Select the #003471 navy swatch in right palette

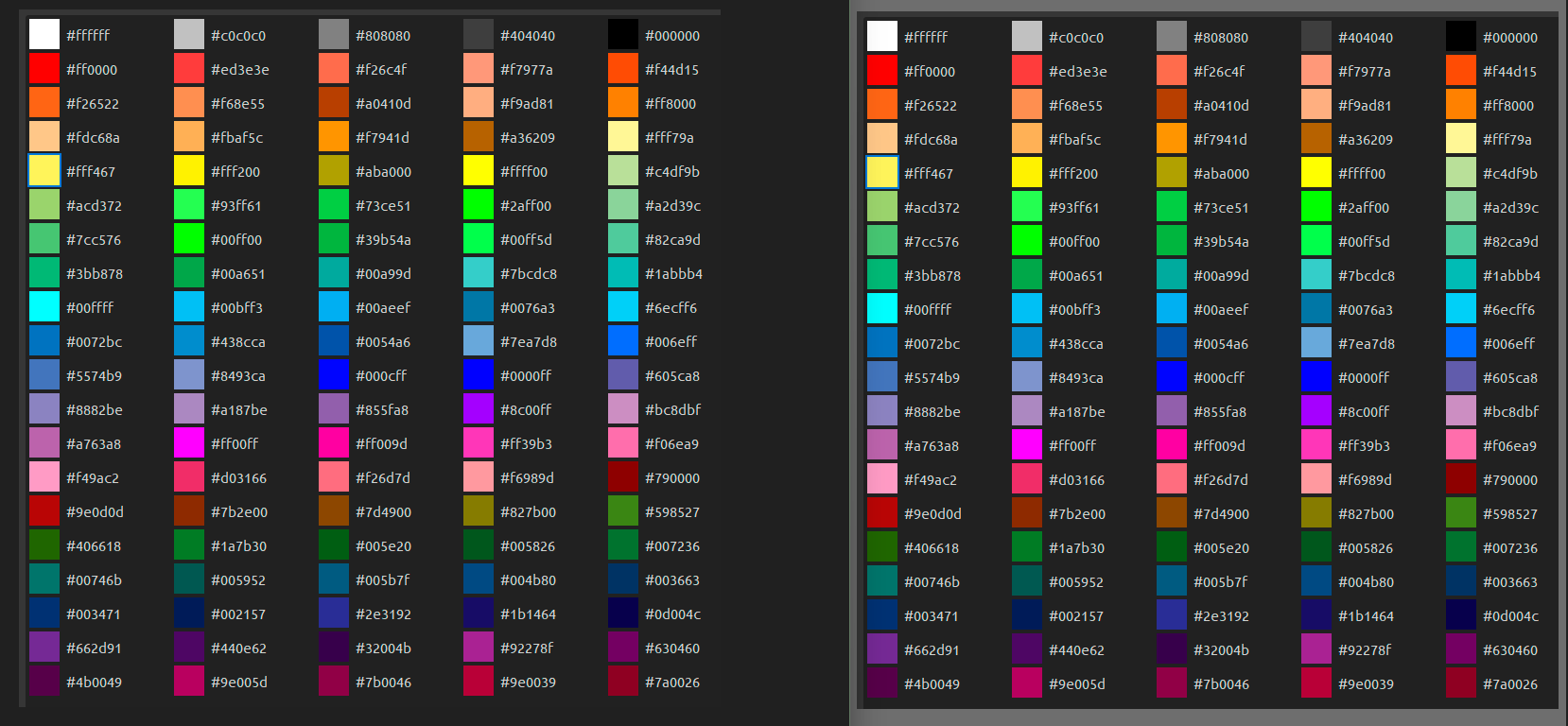click(882, 615)
